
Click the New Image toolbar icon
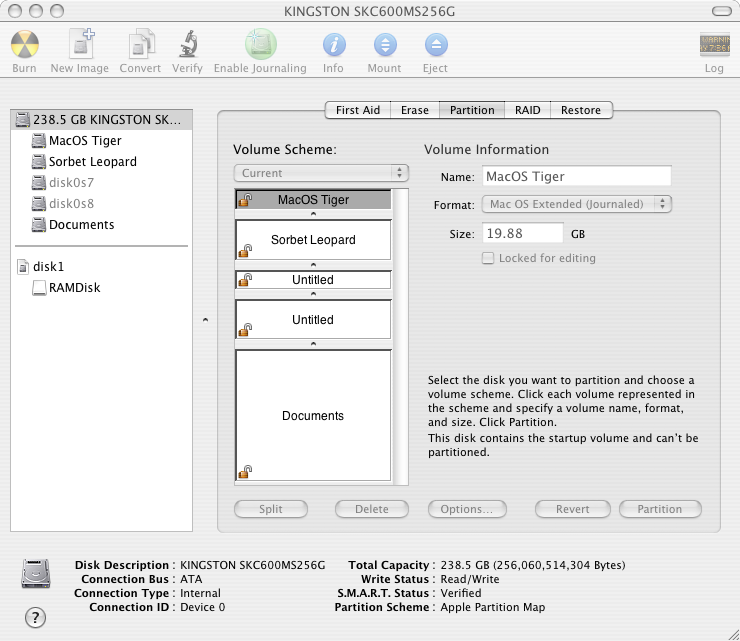[81, 44]
